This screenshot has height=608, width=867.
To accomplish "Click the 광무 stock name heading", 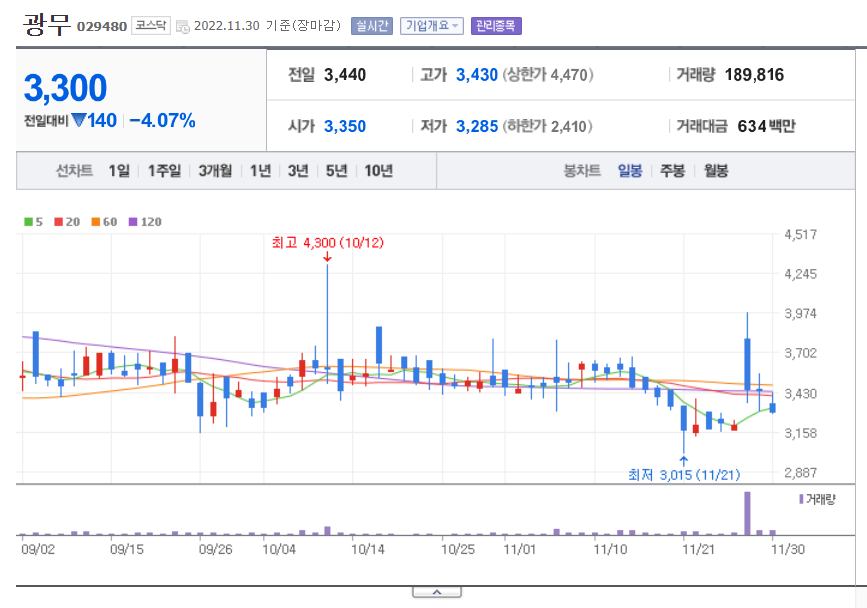I will (x=46, y=25).
